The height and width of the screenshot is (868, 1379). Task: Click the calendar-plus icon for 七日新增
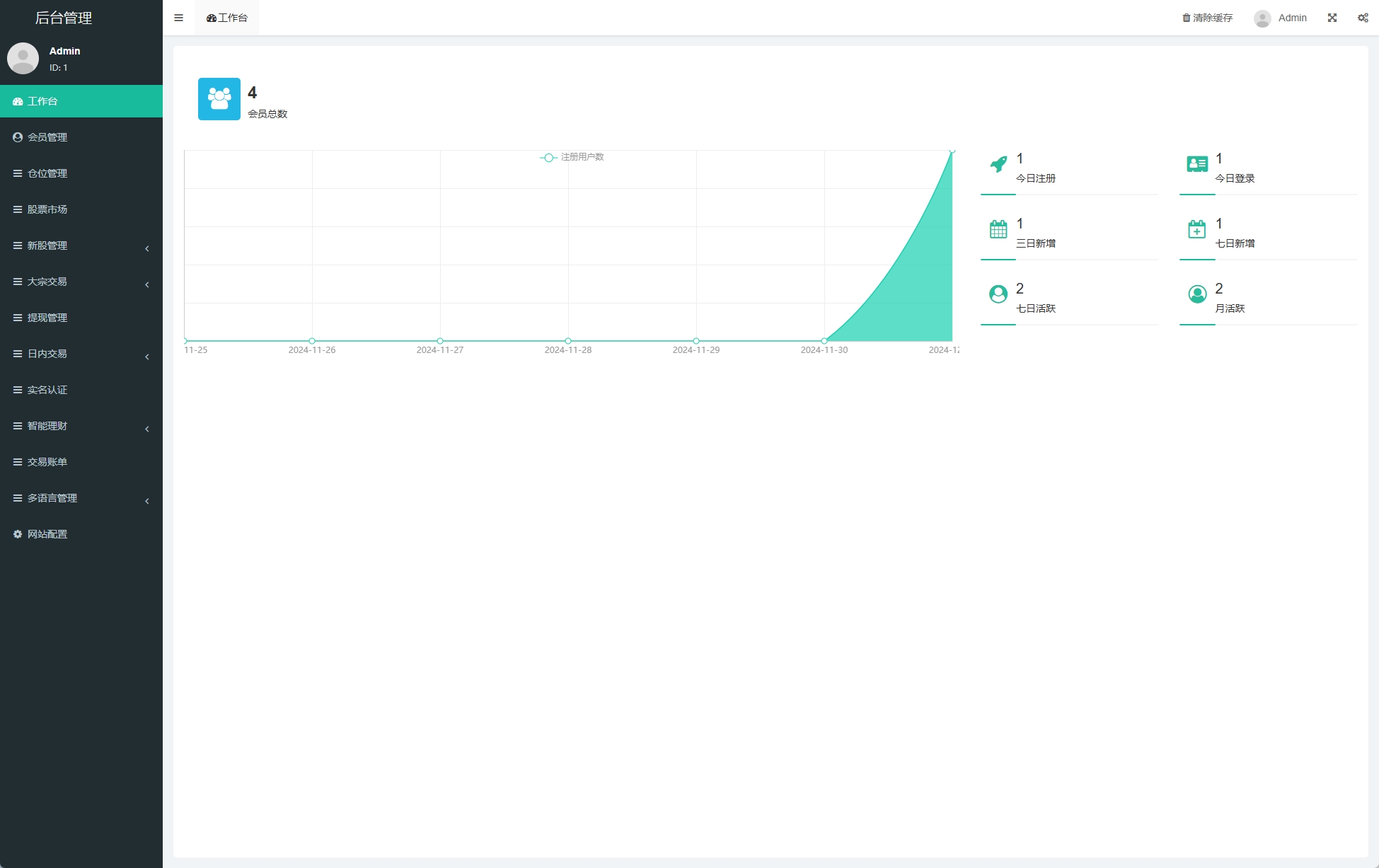point(1197,229)
